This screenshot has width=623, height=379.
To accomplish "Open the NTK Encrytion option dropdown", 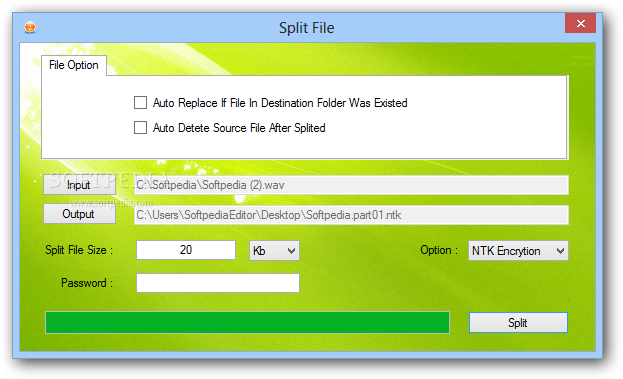I will pos(518,251).
